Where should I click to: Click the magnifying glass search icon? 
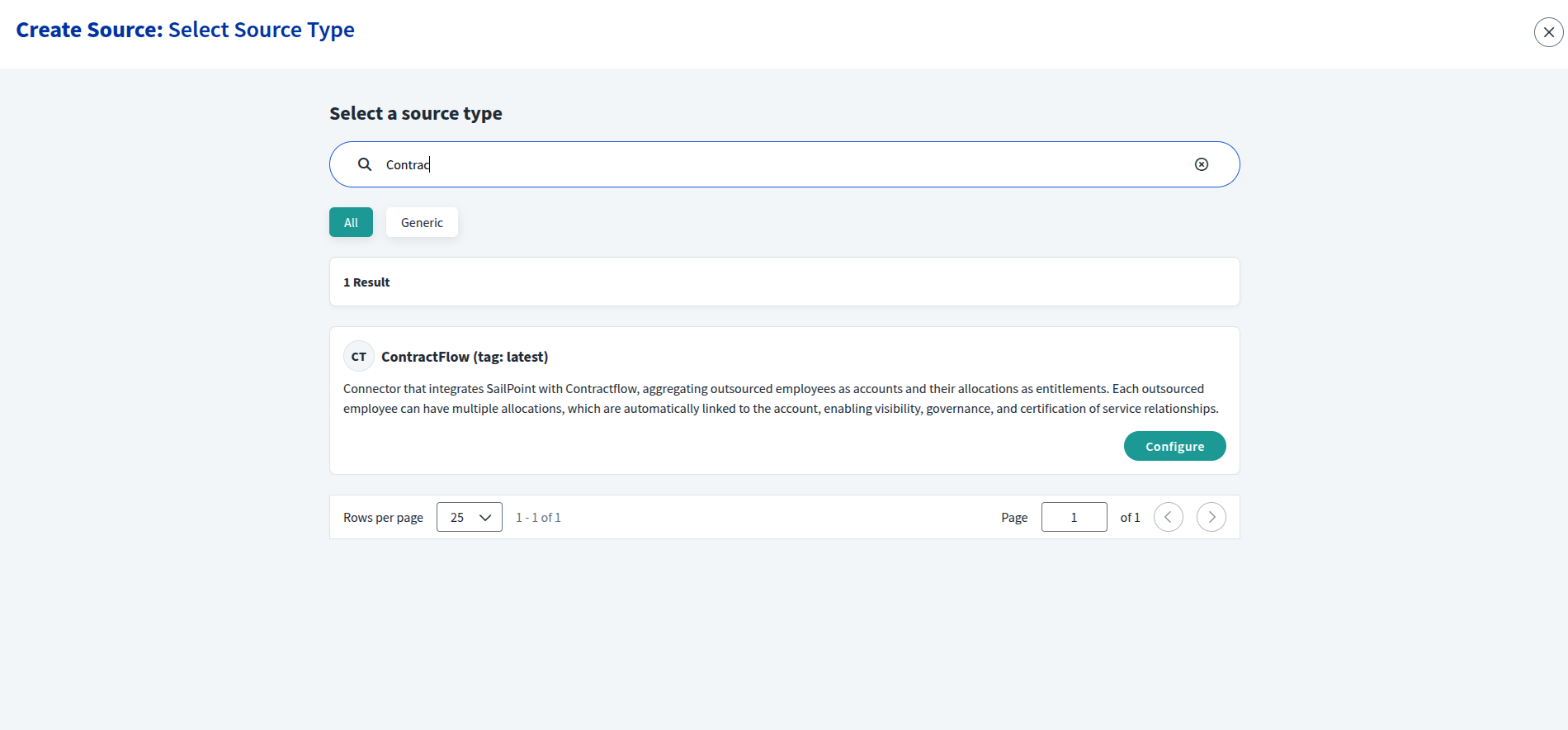click(365, 164)
